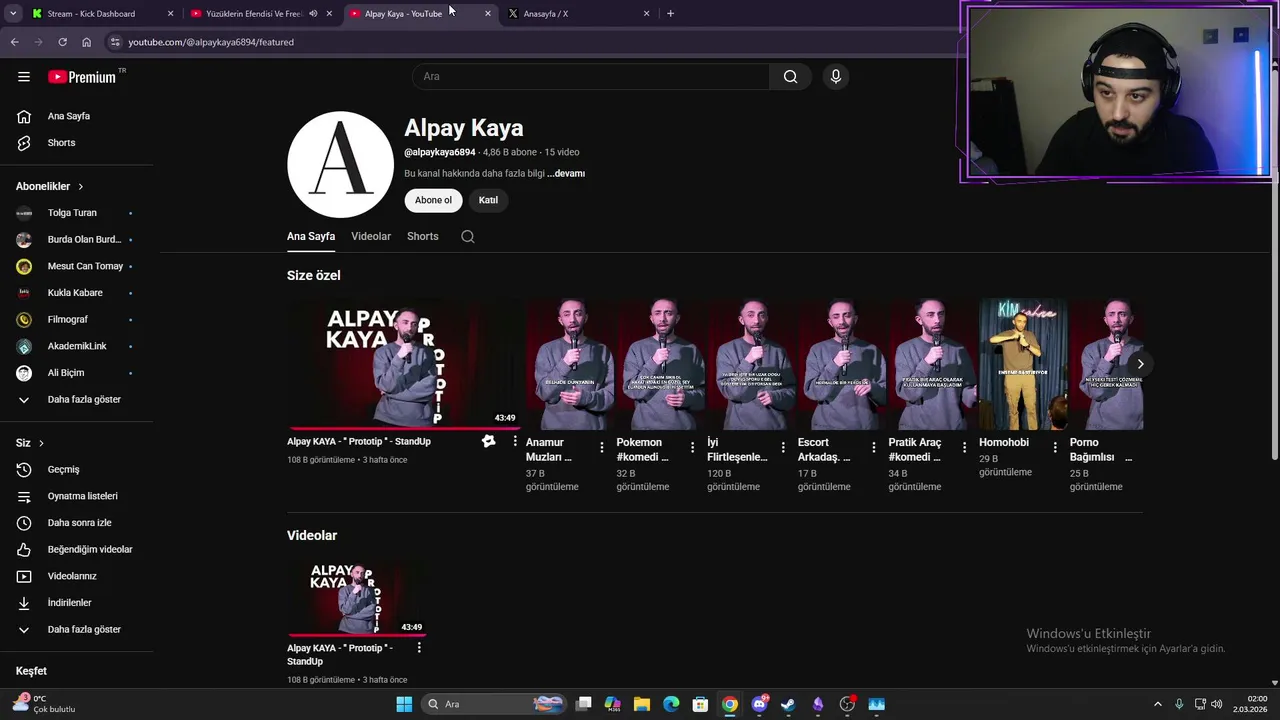Select the Ana Sayfa channel tab
Image resolution: width=1280 pixels, height=720 pixels.
[x=311, y=237]
